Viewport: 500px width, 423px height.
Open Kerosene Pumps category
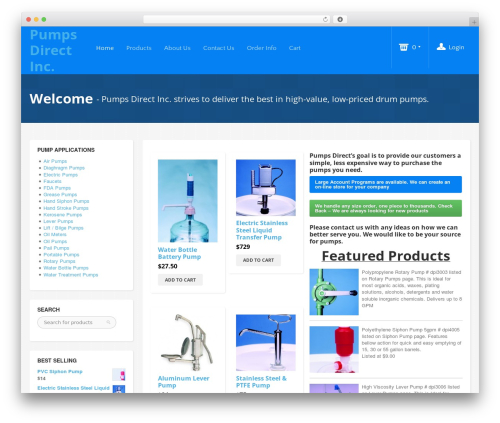click(x=62, y=215)
